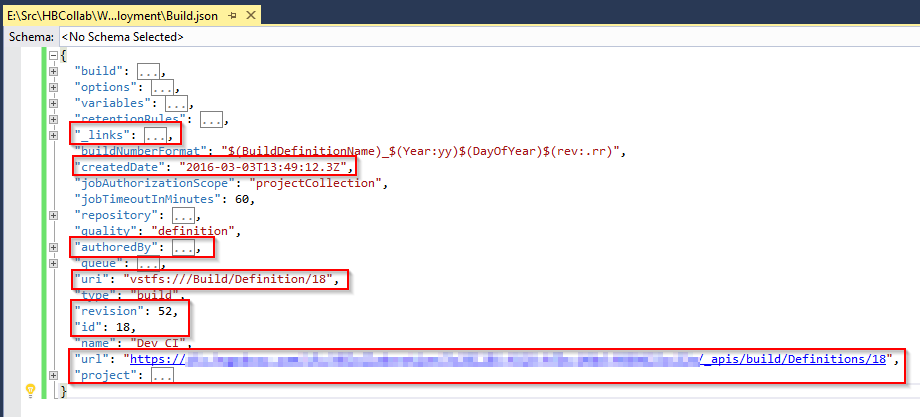Screen dimensions: 920x417
Task: Click the collapsed ellipsis box after "project"
Action: (x=162, y=375)
